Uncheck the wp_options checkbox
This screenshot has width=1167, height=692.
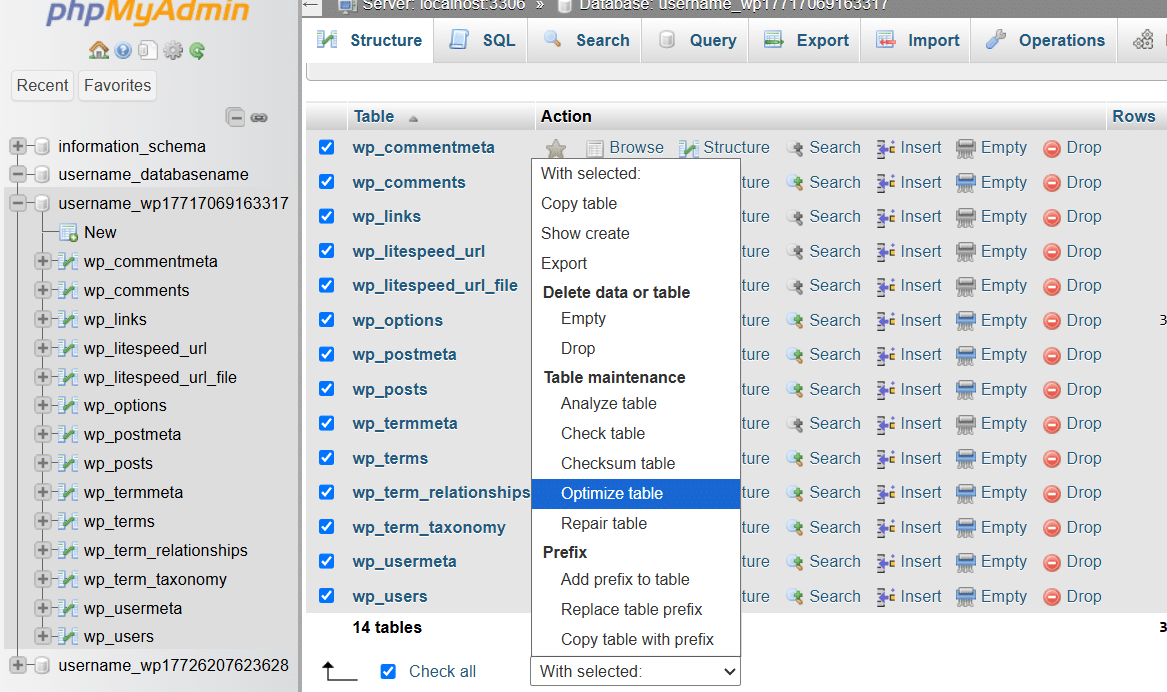(327, 319)
